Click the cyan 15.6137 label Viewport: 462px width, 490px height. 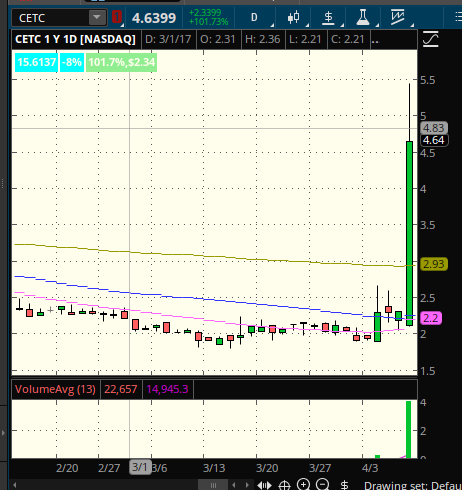(36, 62)
